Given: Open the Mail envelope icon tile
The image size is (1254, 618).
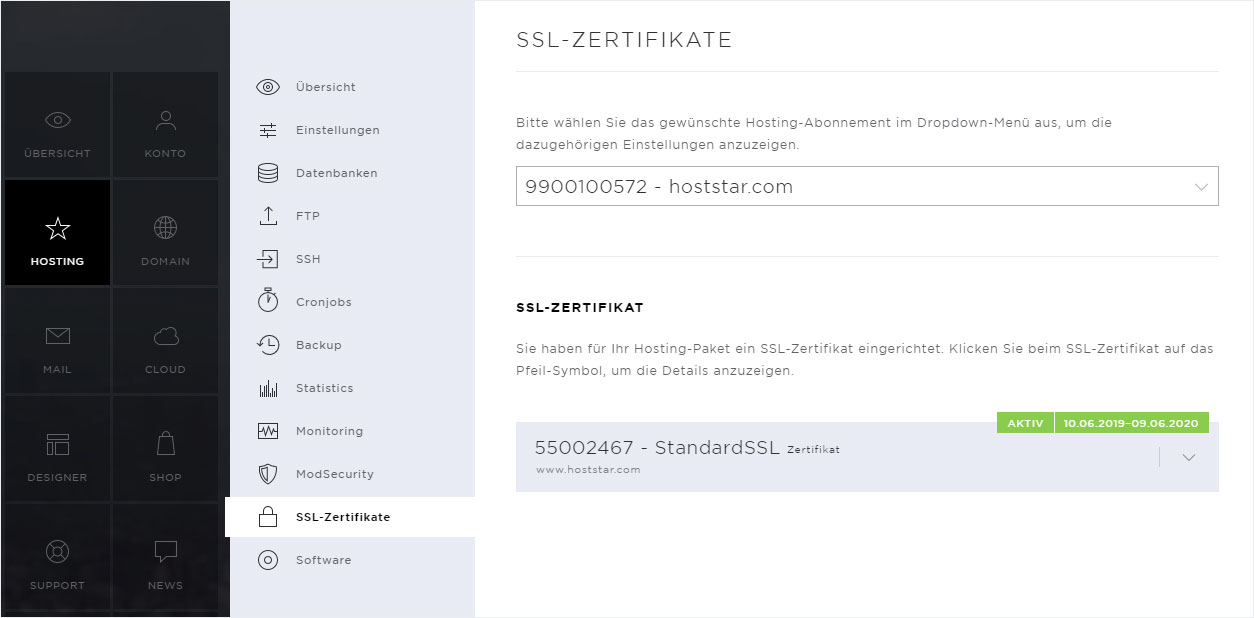Looking at the screenshot, I should [57, 341].
